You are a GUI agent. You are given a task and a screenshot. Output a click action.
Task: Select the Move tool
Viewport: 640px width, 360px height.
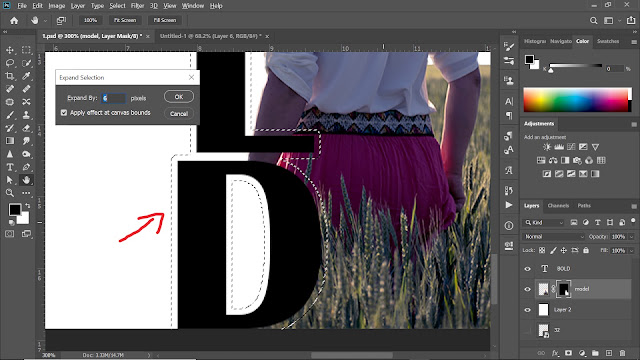pos(10,50)
